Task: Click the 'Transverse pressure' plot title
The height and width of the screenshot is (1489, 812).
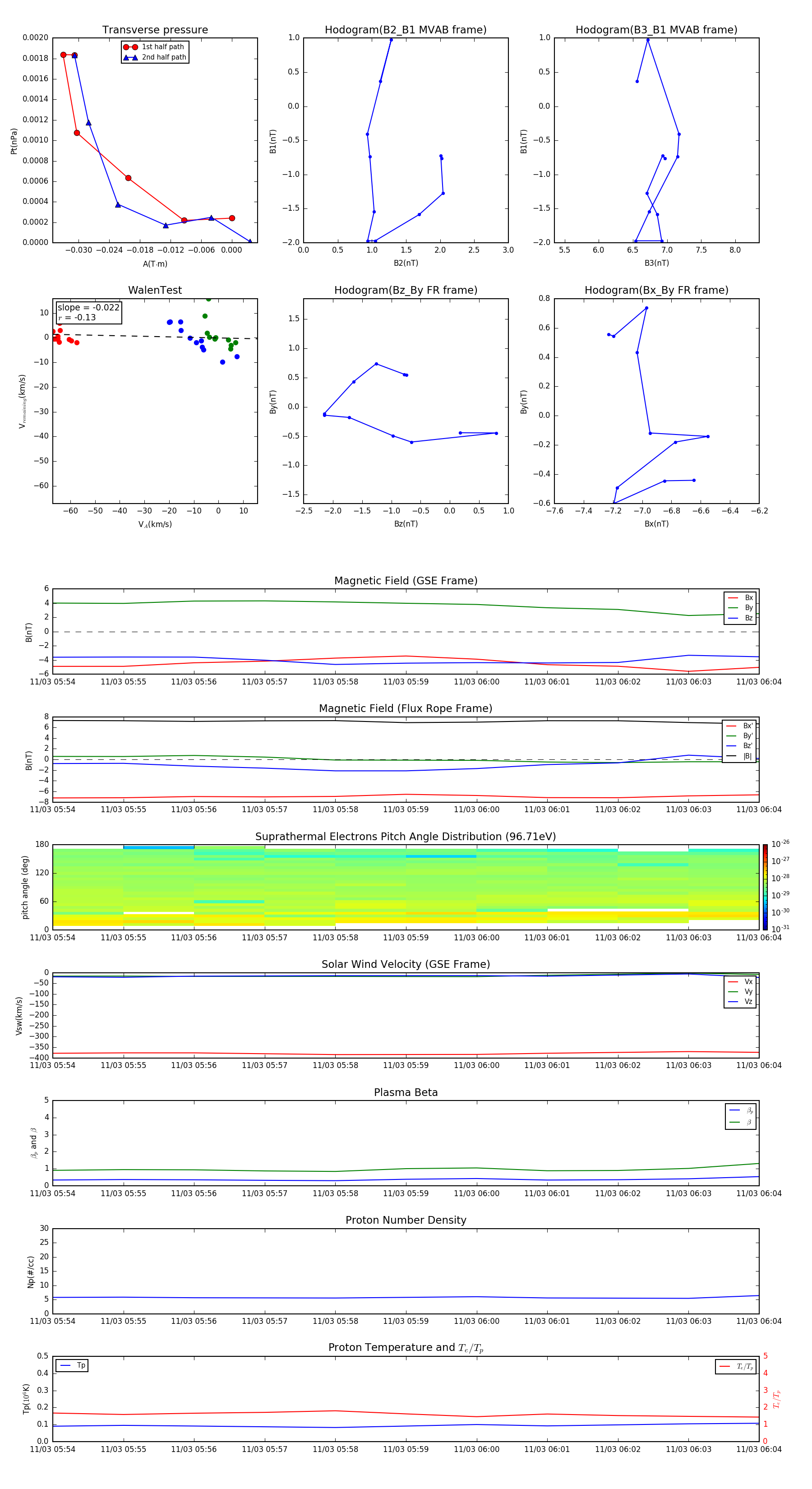Action: pos(155,30)
